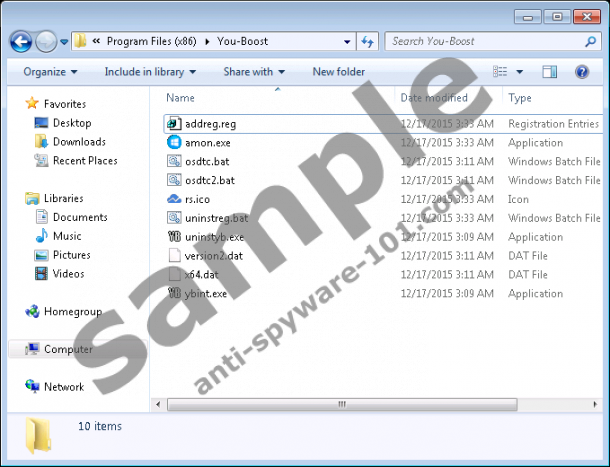Screen dimensions: 610x467
Task: Open the Documents library in sidebar
Action: coord(80,217)
